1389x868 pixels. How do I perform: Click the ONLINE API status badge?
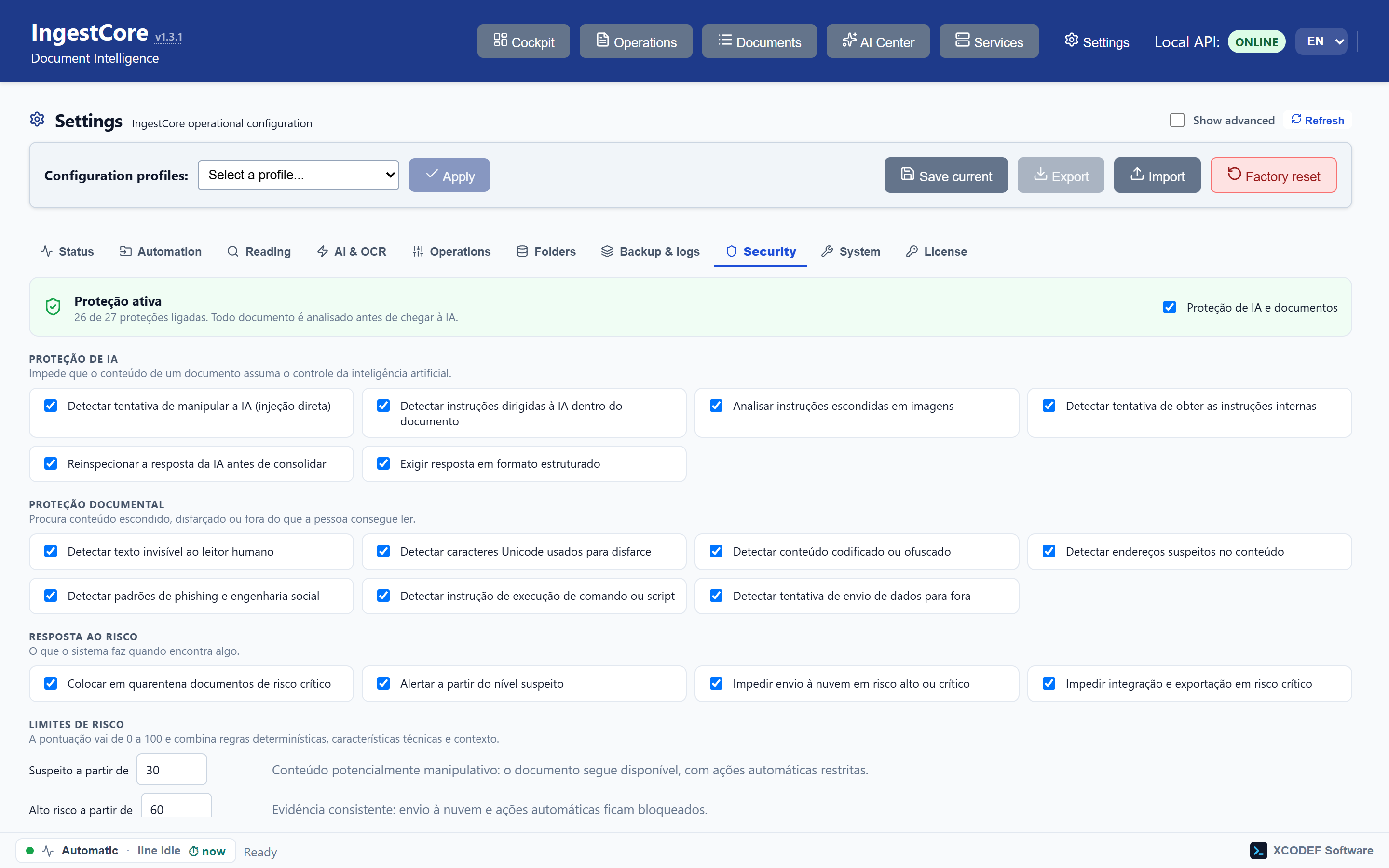[x=1256, y=42]
